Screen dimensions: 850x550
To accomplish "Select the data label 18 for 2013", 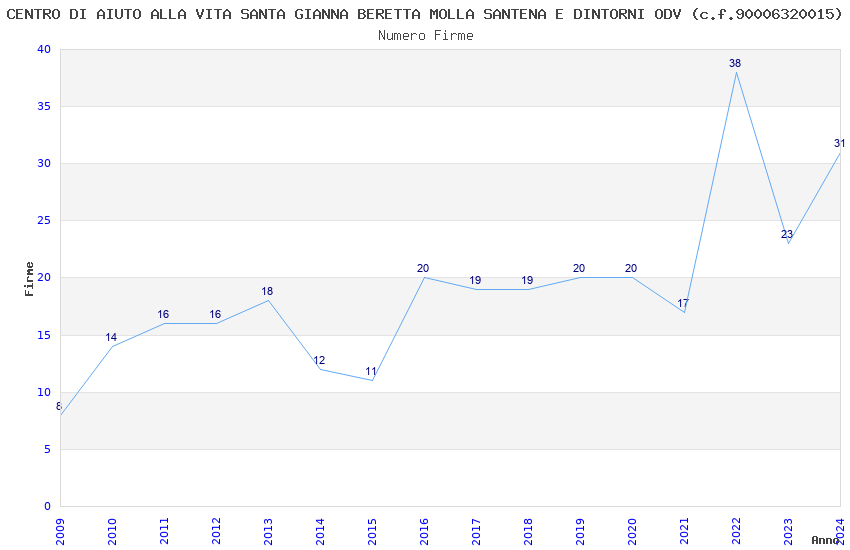I will click(267, 292).
